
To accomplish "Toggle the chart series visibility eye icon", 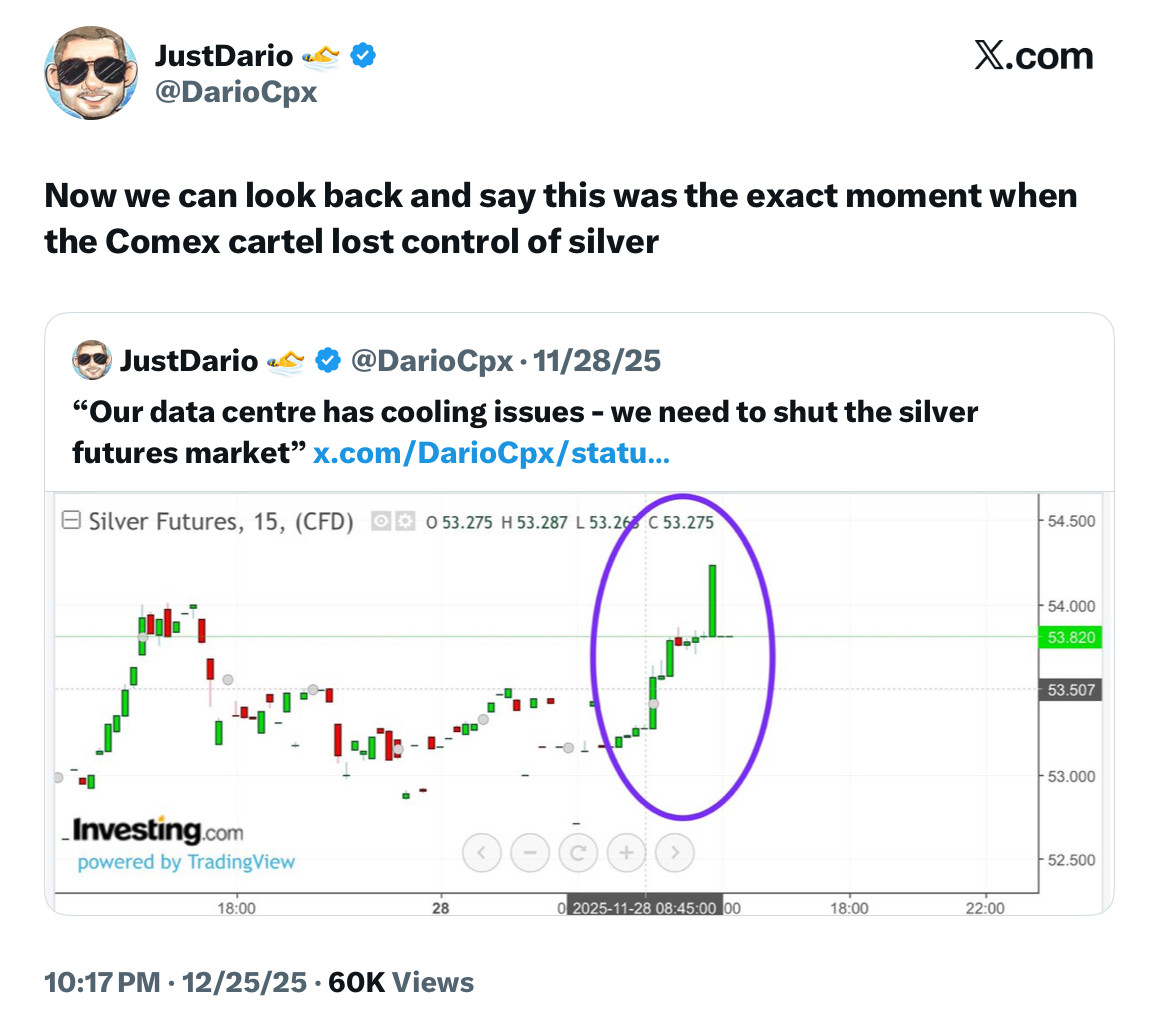I will coord(381,521).
